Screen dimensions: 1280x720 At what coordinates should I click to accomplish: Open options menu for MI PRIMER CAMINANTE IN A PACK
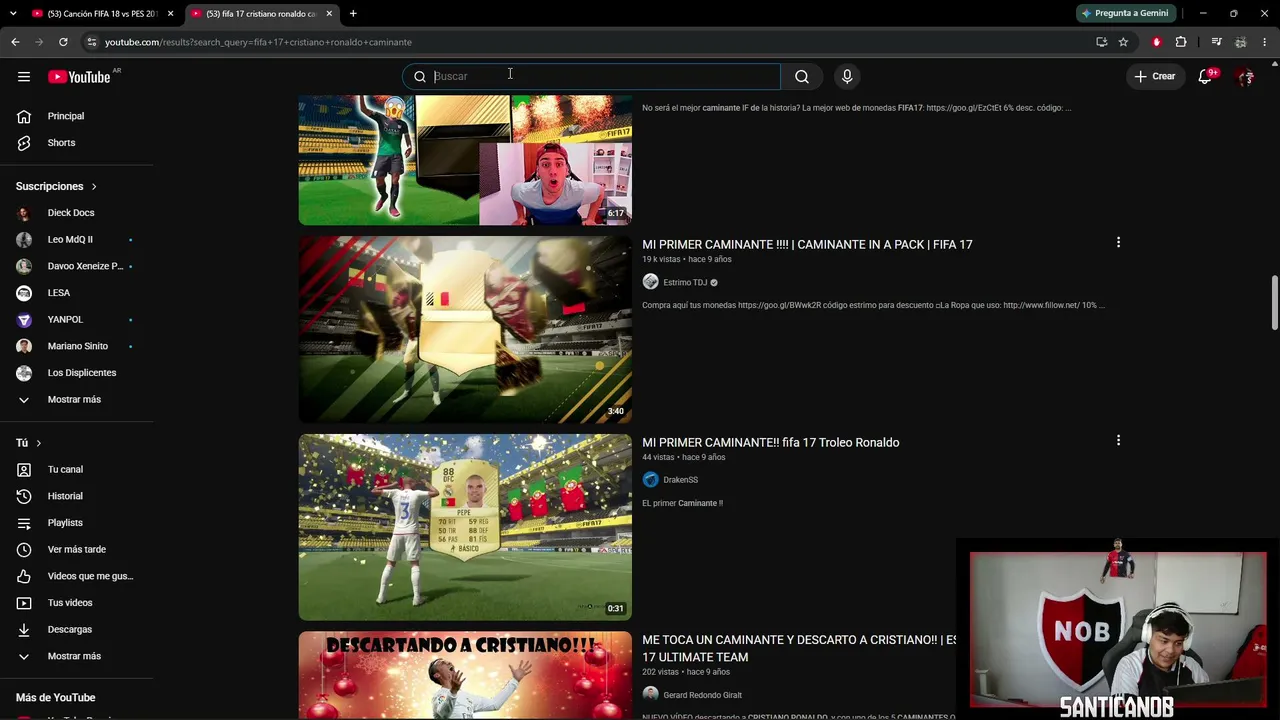[1118, 242]
